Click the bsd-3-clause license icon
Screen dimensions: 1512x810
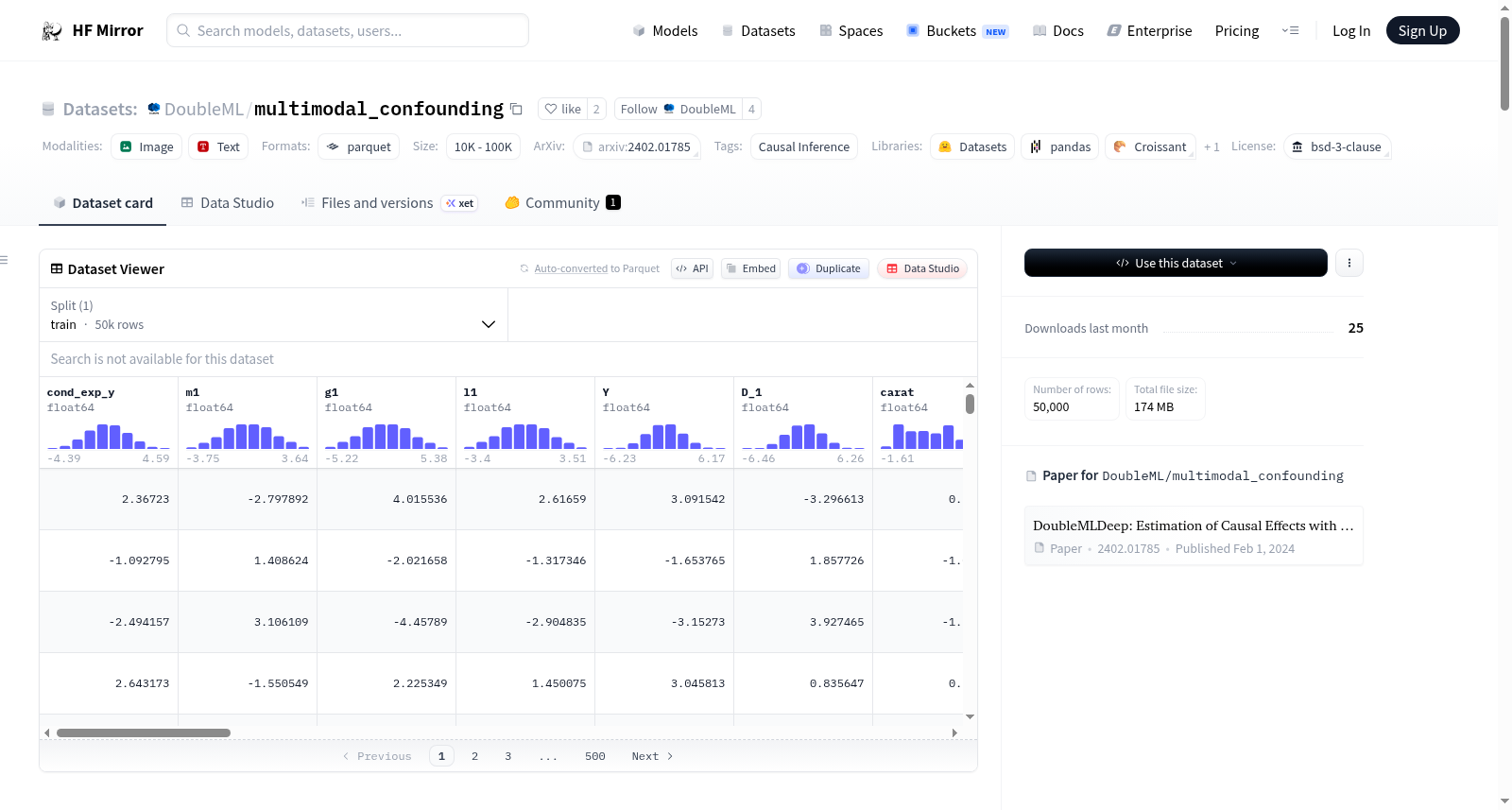pyautogui.click(x=1297, y=146)
